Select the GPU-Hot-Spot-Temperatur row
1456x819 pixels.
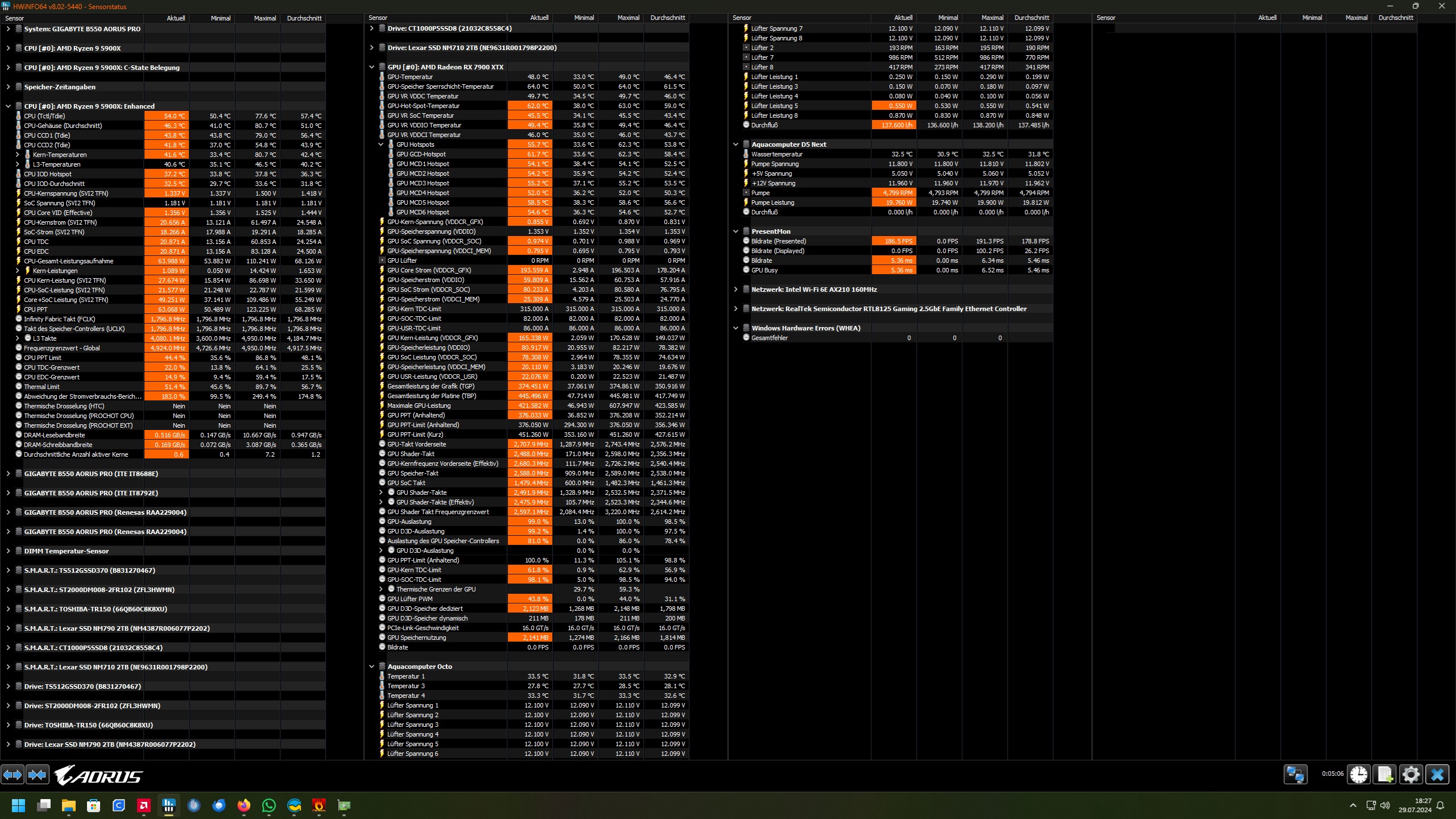424,106
